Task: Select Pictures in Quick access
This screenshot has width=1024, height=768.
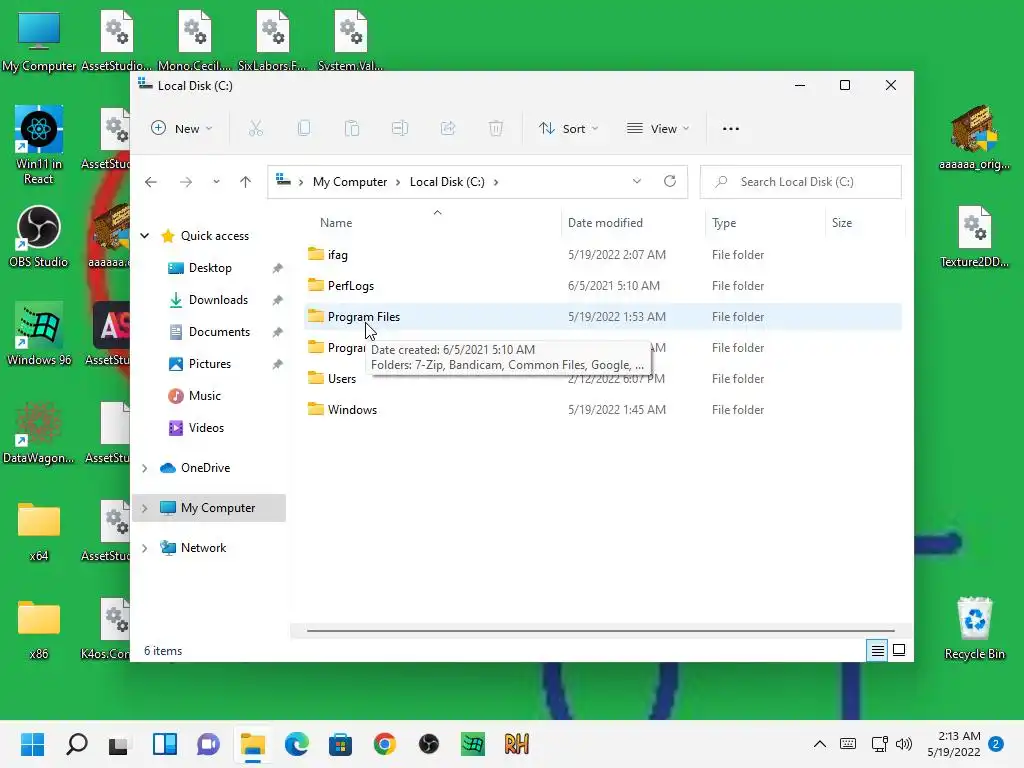Action: coord(210,364)
